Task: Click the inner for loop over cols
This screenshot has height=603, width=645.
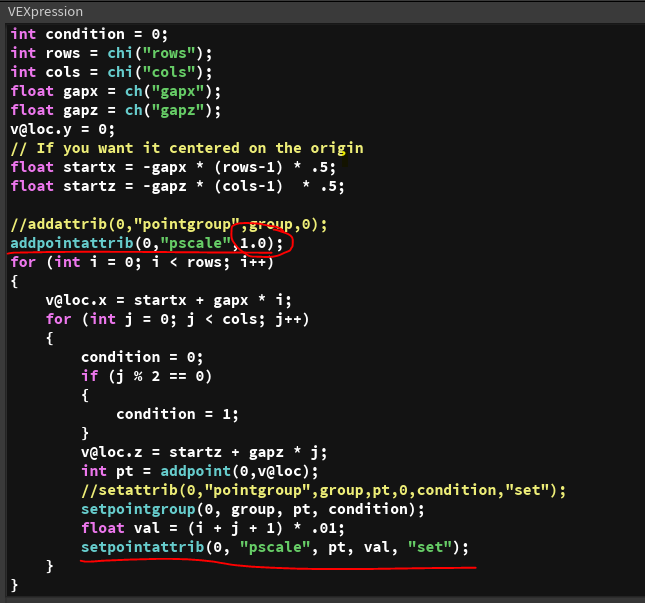Action: [x=177, y=319]
